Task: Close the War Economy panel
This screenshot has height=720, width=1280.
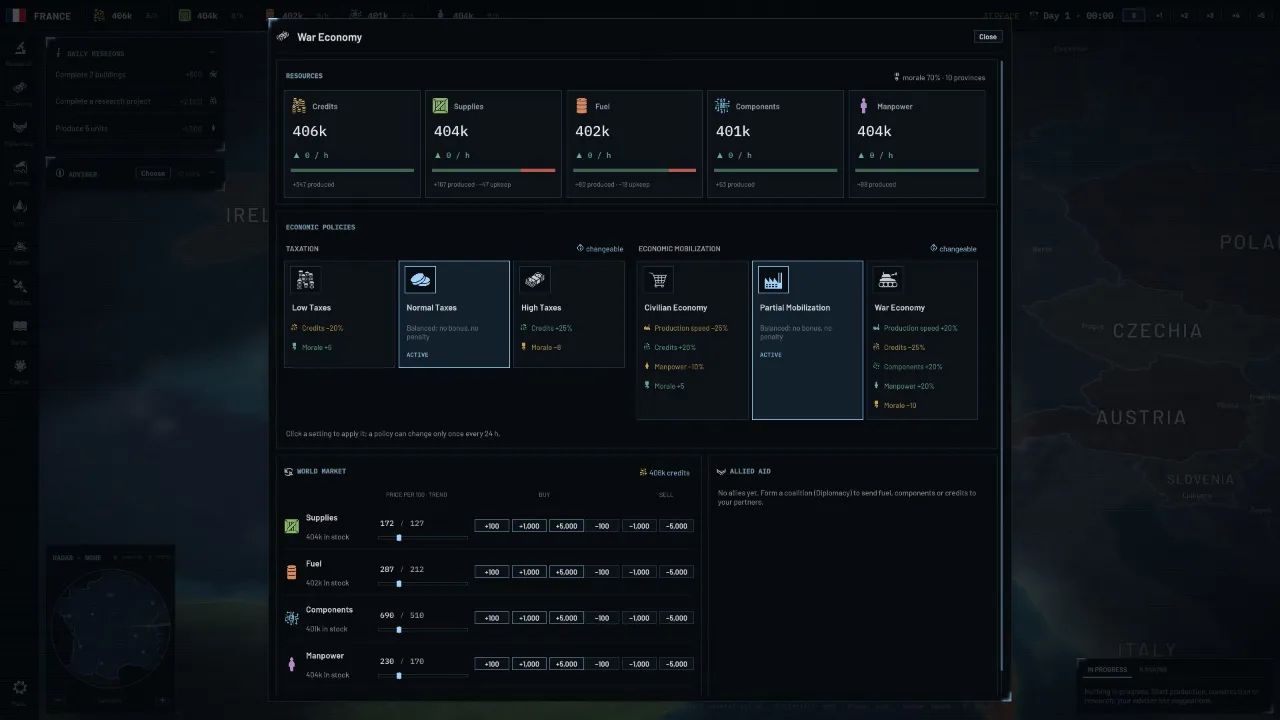Action: point(988,37)
